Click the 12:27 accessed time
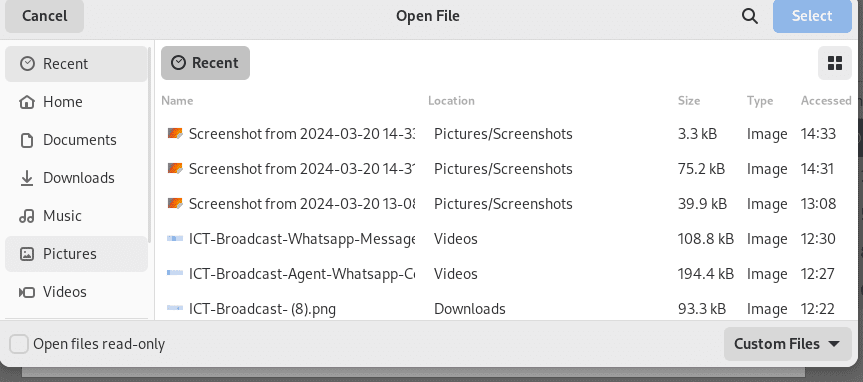Image resolution: width=863 pixels, height=382 pixels. [x=817, y=274]
